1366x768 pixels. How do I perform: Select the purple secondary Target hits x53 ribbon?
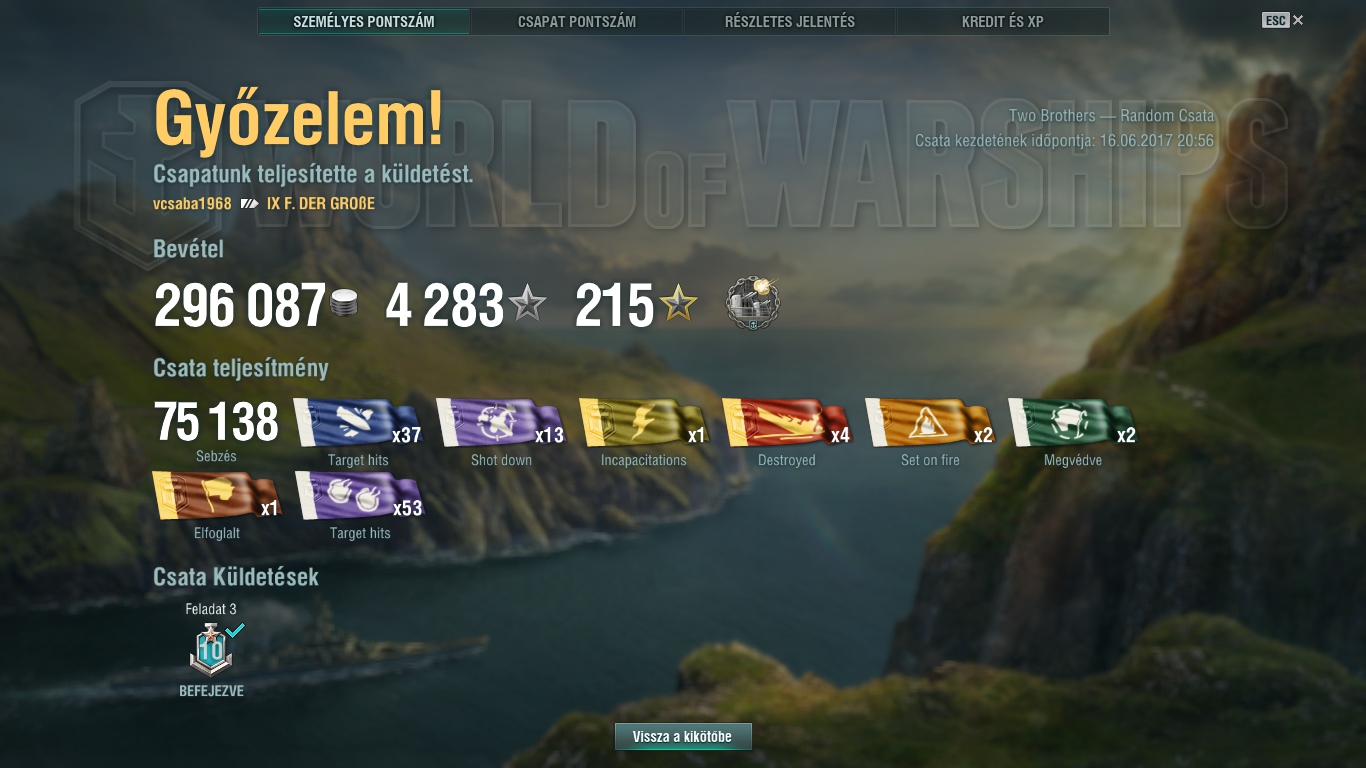360,496
